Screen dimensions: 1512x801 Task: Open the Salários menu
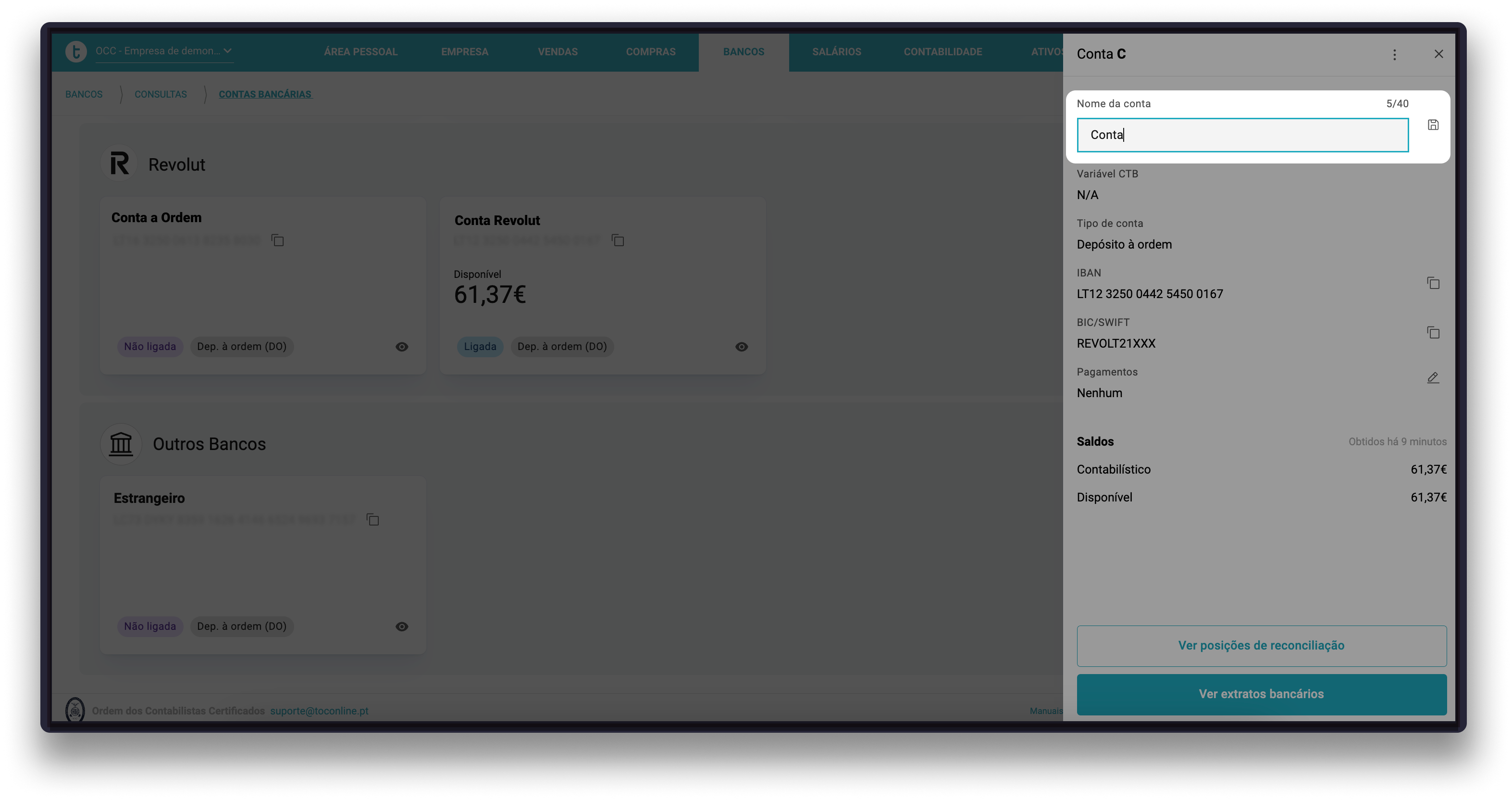[836, 51]
